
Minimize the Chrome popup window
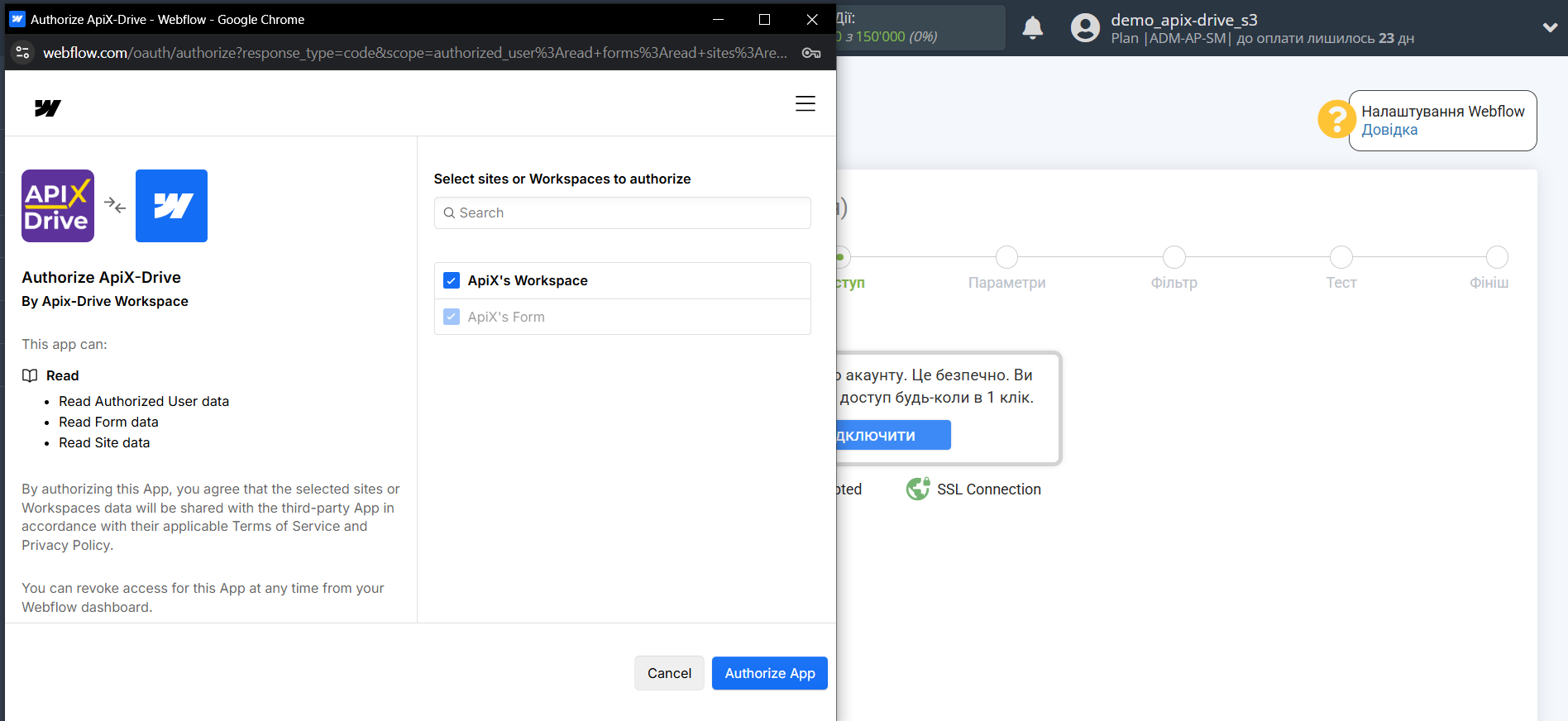718,19
